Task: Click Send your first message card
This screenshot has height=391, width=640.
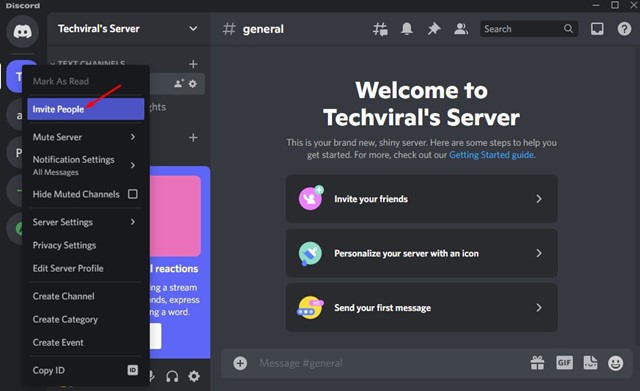Action: 422,307
